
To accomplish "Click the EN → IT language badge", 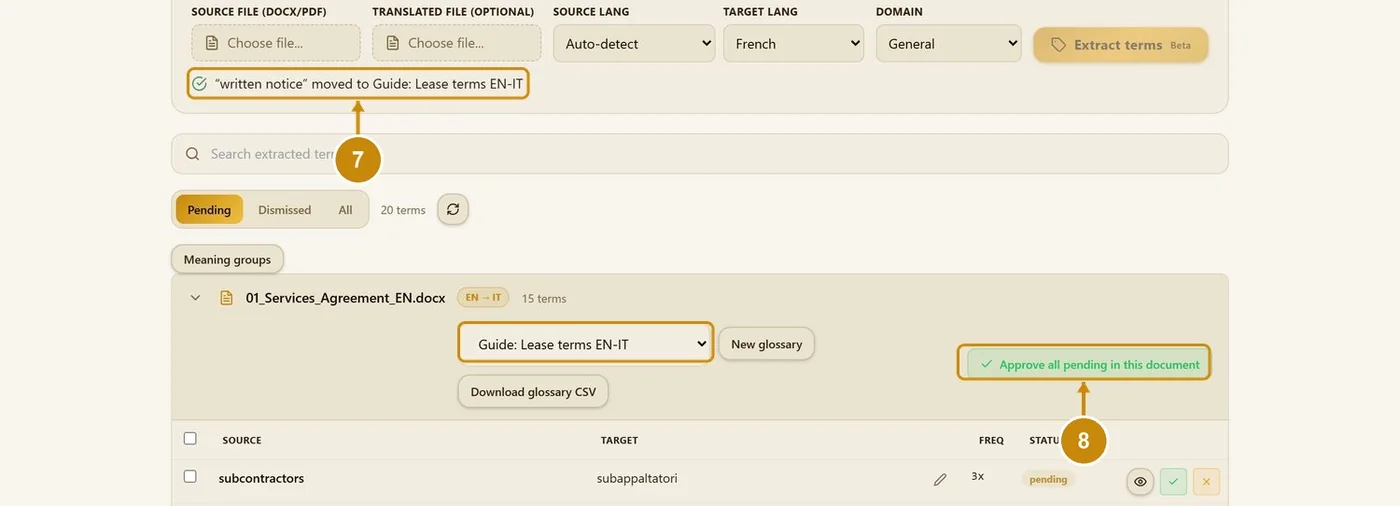I will 483,297.
